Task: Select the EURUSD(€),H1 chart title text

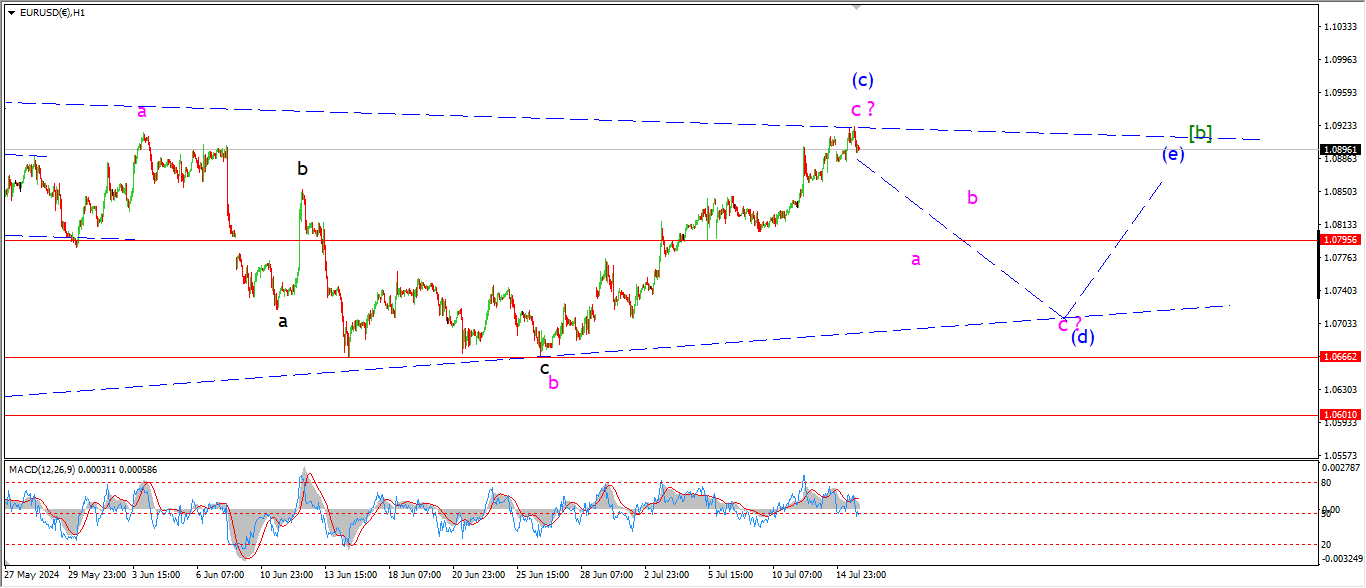Action: 52,13
